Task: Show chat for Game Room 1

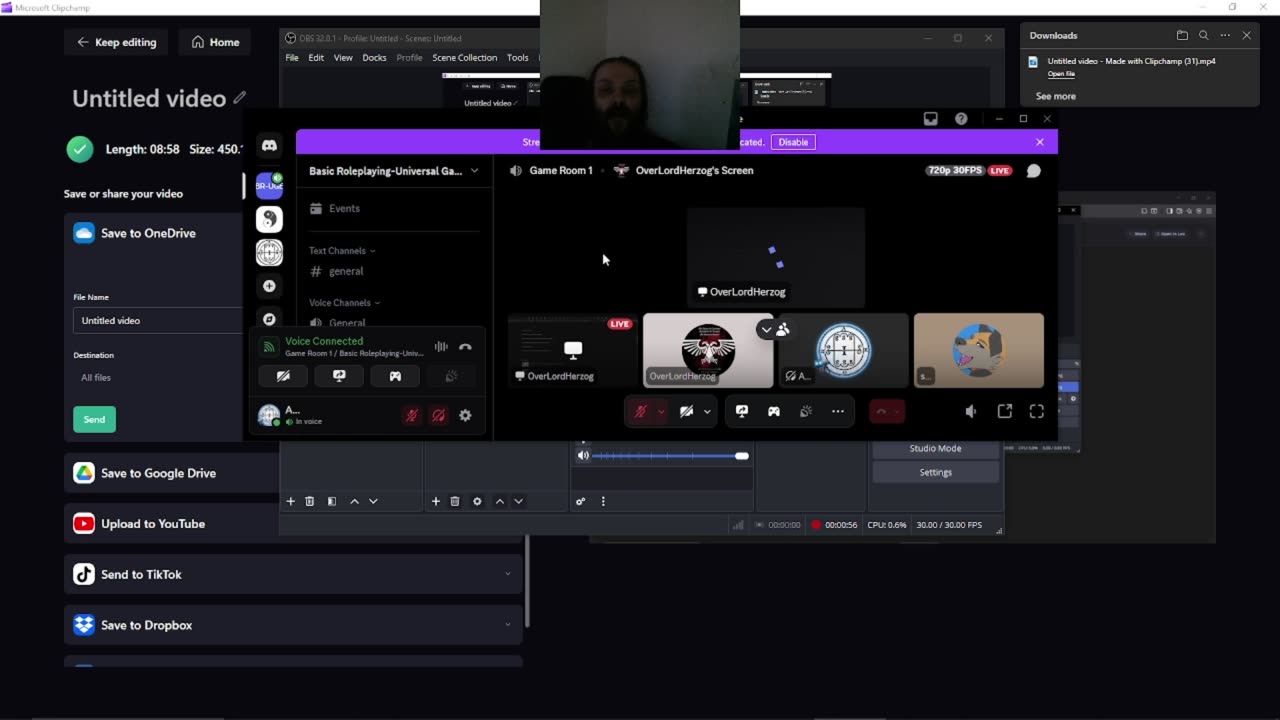Action: click(1034, 171)
